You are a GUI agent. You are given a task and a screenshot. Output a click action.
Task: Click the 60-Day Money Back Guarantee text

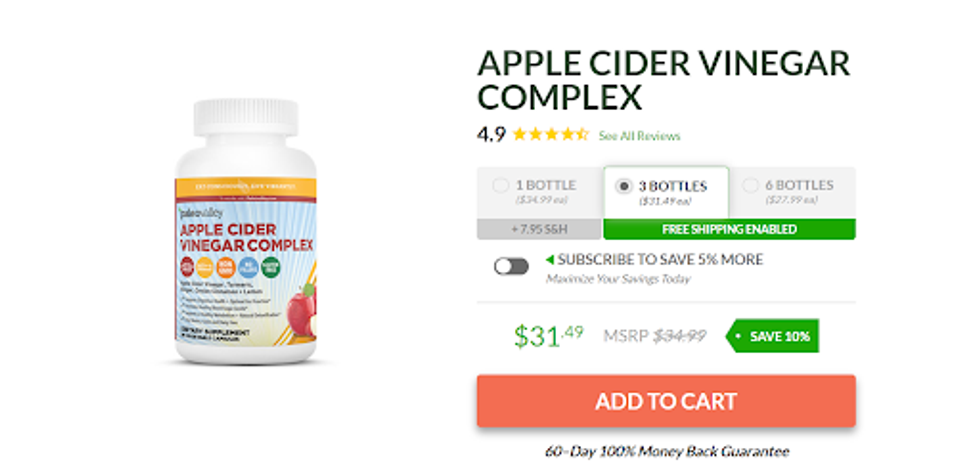[x=667, y=451]
